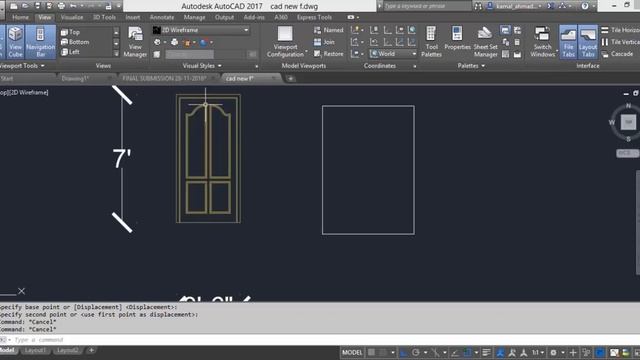Screen dimensions: 640x360
Task: Open Switch Windows dropdown
Action: [x=542, y=42]
